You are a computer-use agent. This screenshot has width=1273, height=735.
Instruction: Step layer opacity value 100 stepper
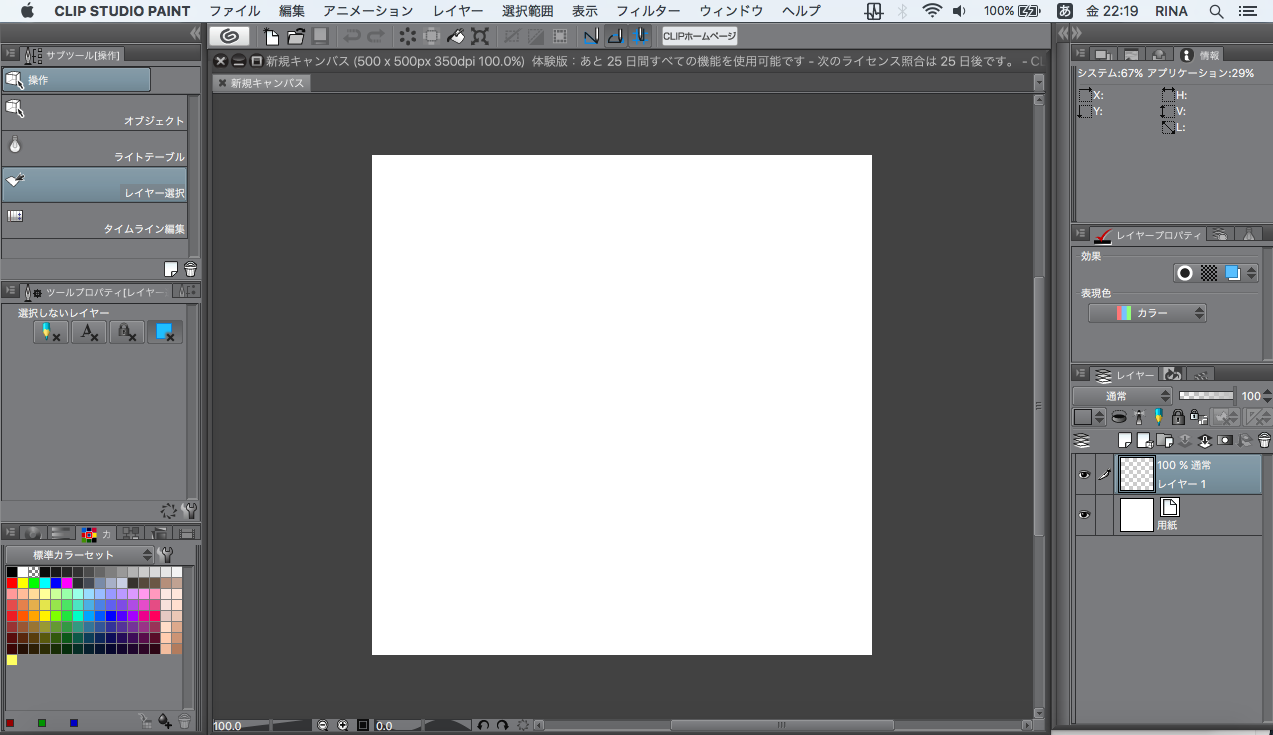[x=1268, y=396]
